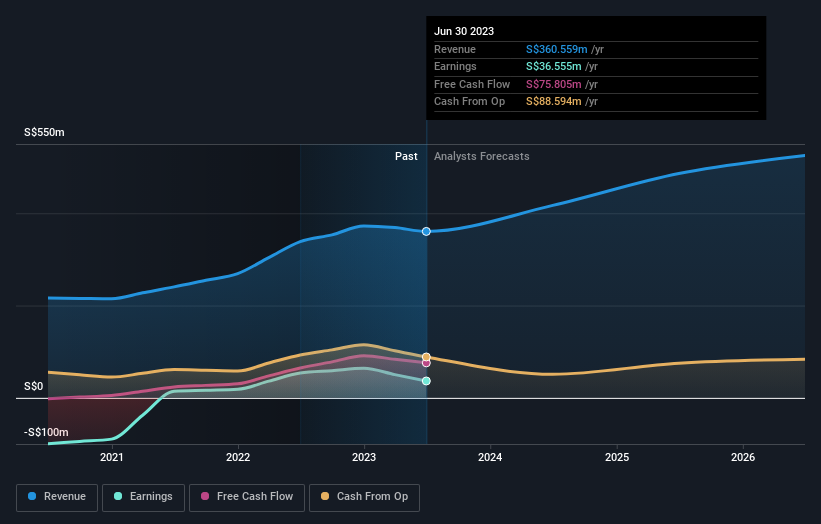Click the Earnings row label in tooltip
821x524 pixels.
pos(455,66)
